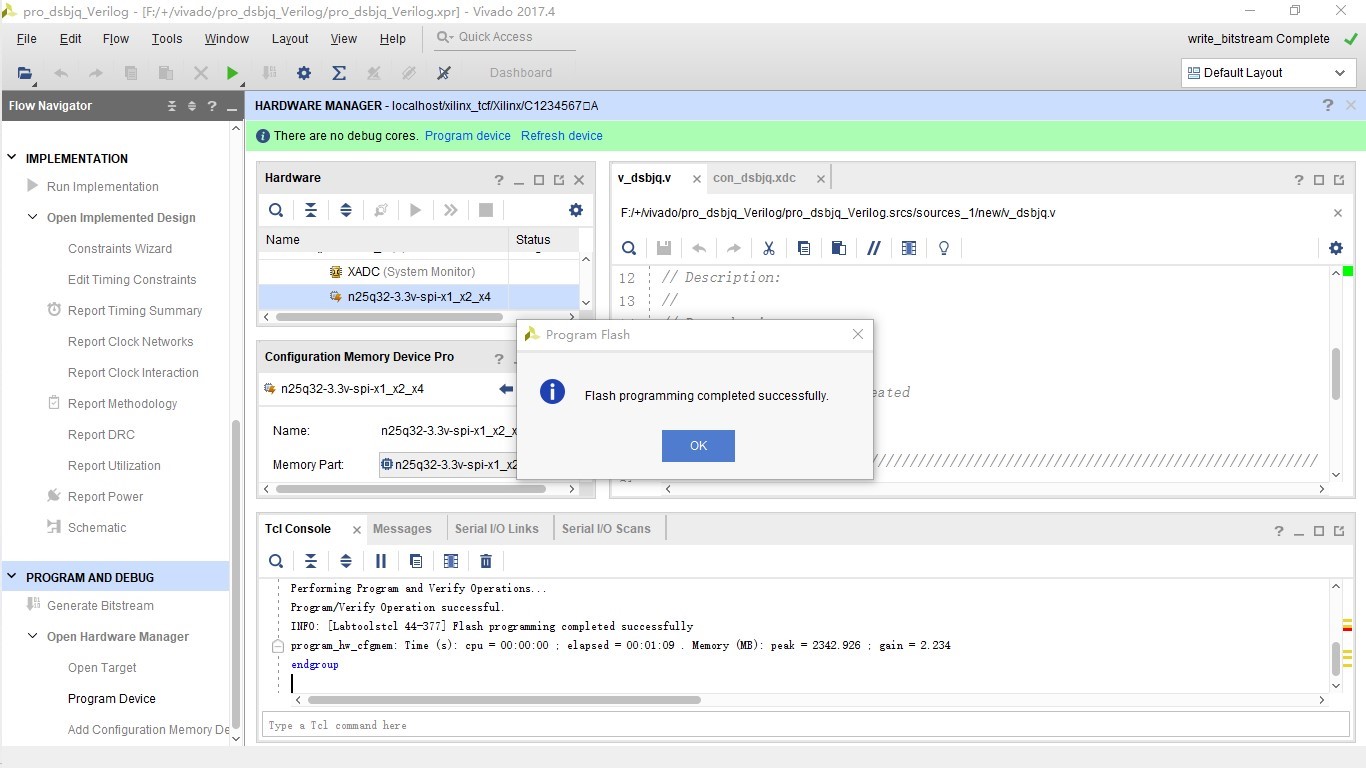The width and height of the screenshot is (1366, 768).
Task: Copy Tcl Console contents icon
Action: tap(416, 561)
